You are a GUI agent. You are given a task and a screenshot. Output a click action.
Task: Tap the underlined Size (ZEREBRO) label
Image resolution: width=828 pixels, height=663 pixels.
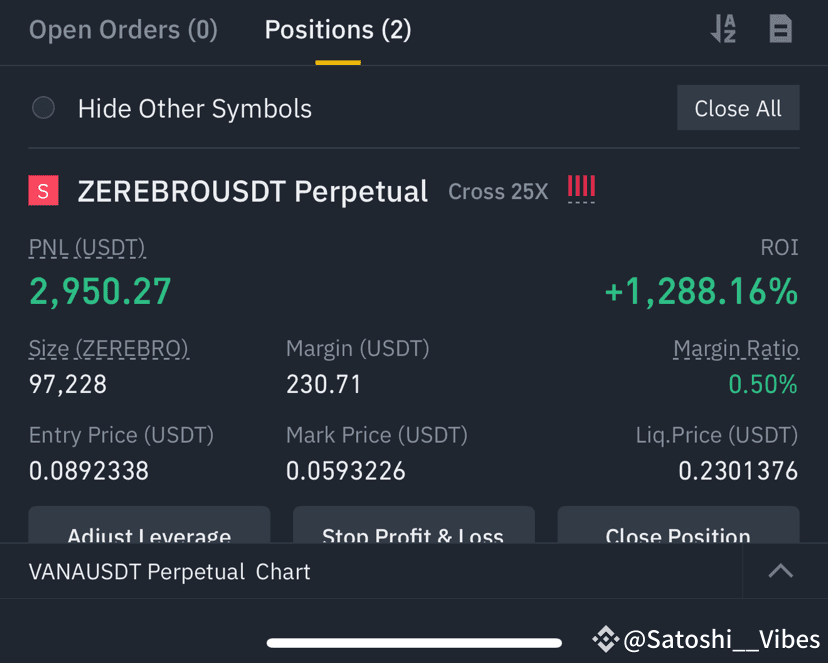pos(109,349)
